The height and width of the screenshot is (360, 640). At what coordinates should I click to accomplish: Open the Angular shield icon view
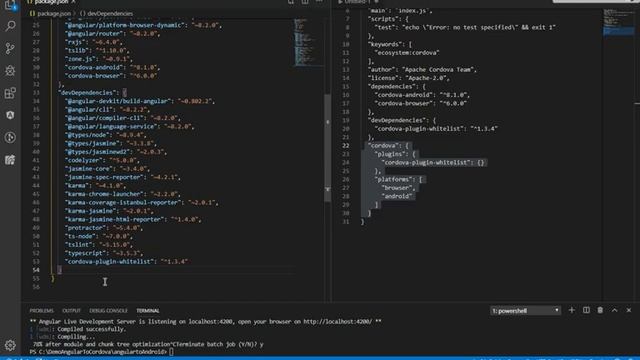[10, 115]
